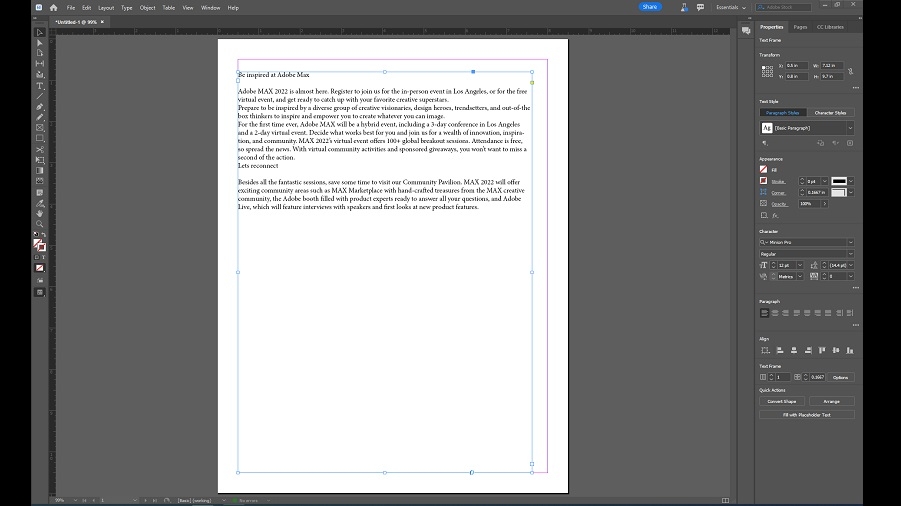
Task: Open the top-bar chat bubble icon
Action: pos(700,7)
